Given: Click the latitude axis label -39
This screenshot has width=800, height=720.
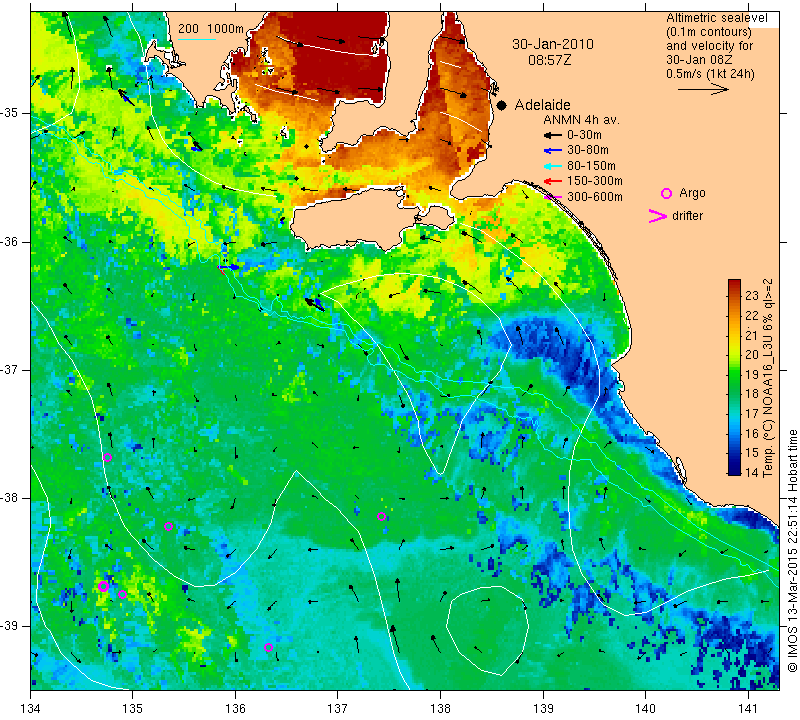Looking at the screenshot, I should tap(10, 626).
